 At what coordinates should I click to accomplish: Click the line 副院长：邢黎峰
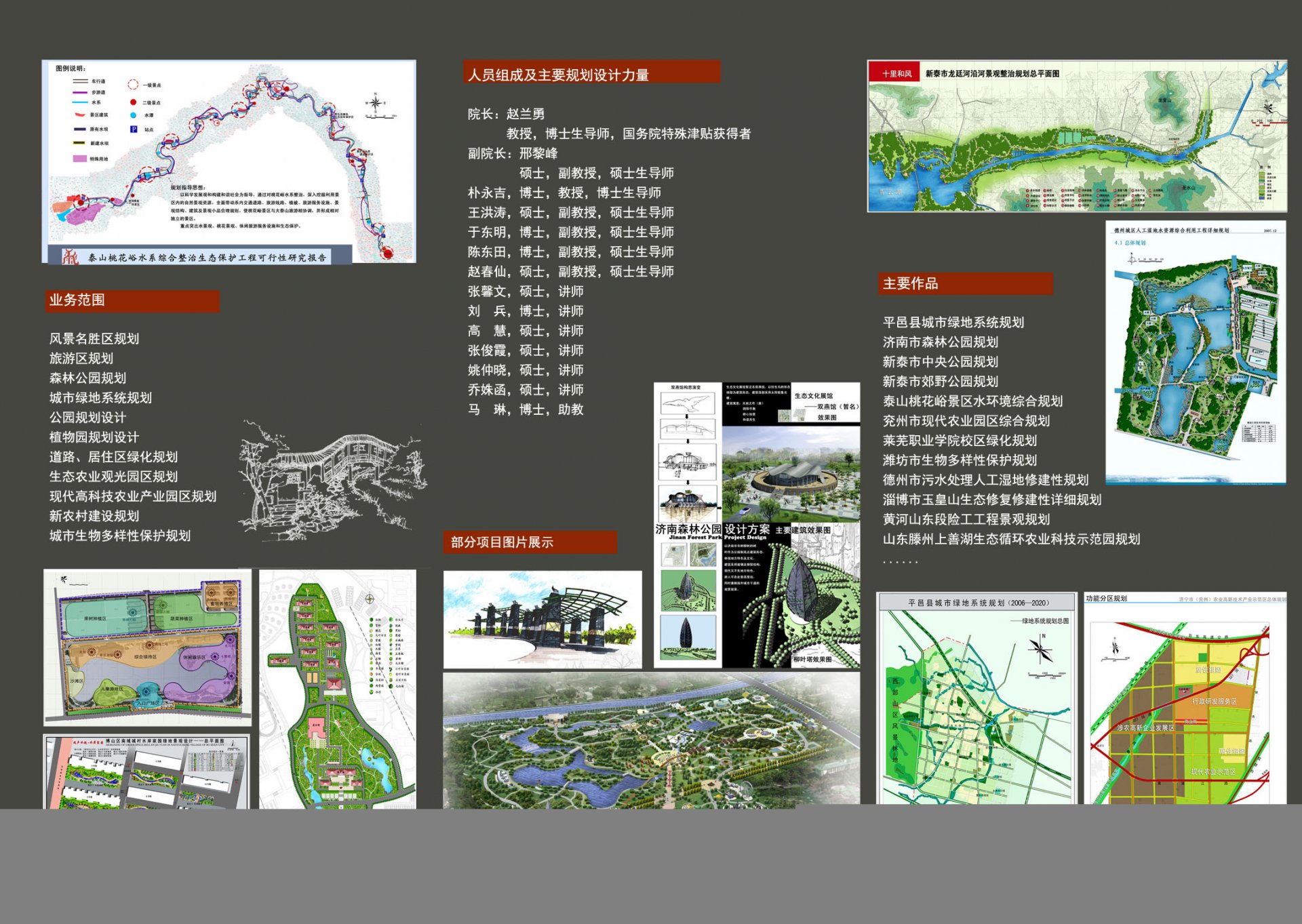click(x=513, y=153)
